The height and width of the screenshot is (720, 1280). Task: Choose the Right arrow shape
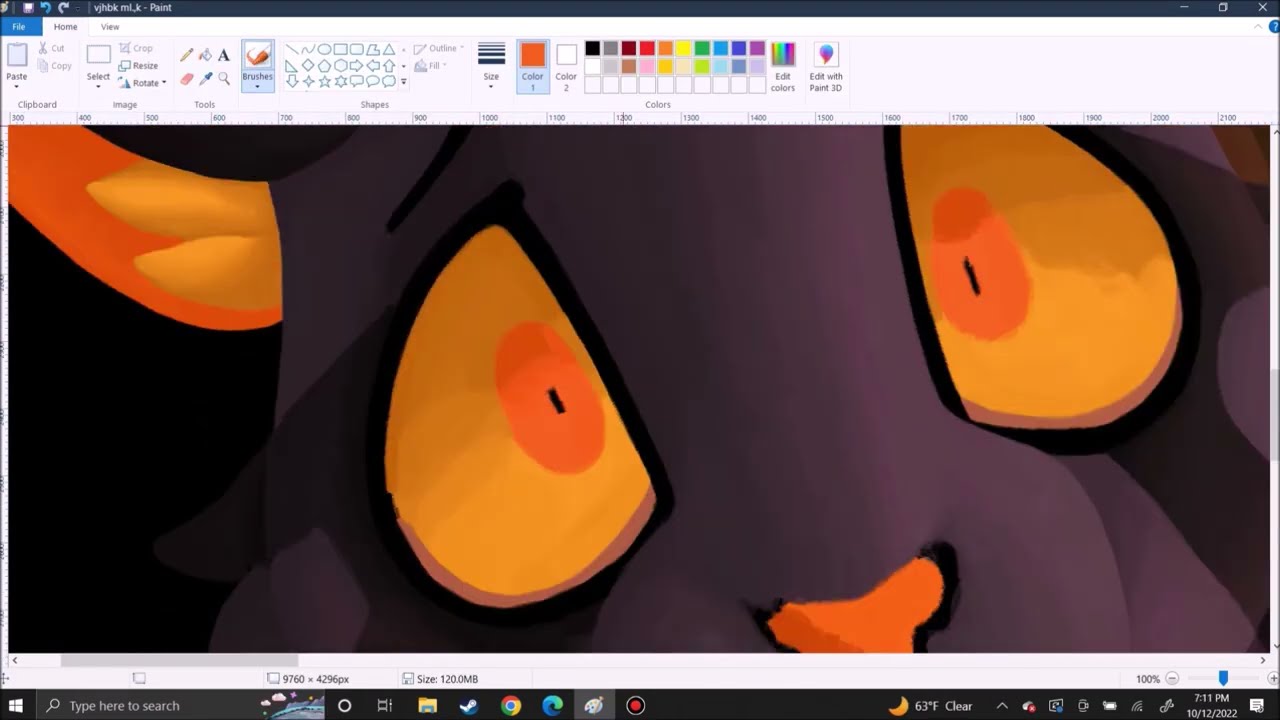pos(356,65)
